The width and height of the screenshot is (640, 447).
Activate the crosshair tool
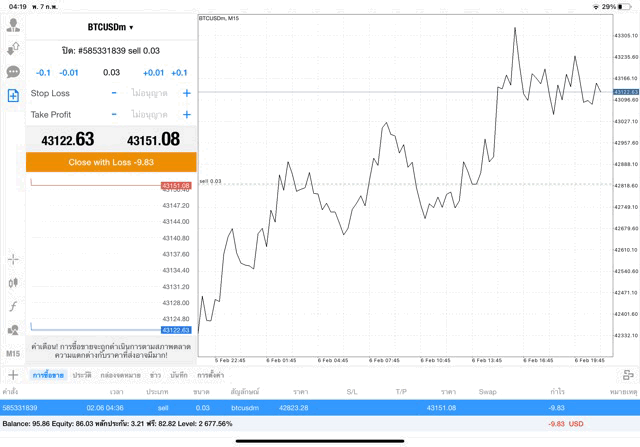tap(13, 259)
